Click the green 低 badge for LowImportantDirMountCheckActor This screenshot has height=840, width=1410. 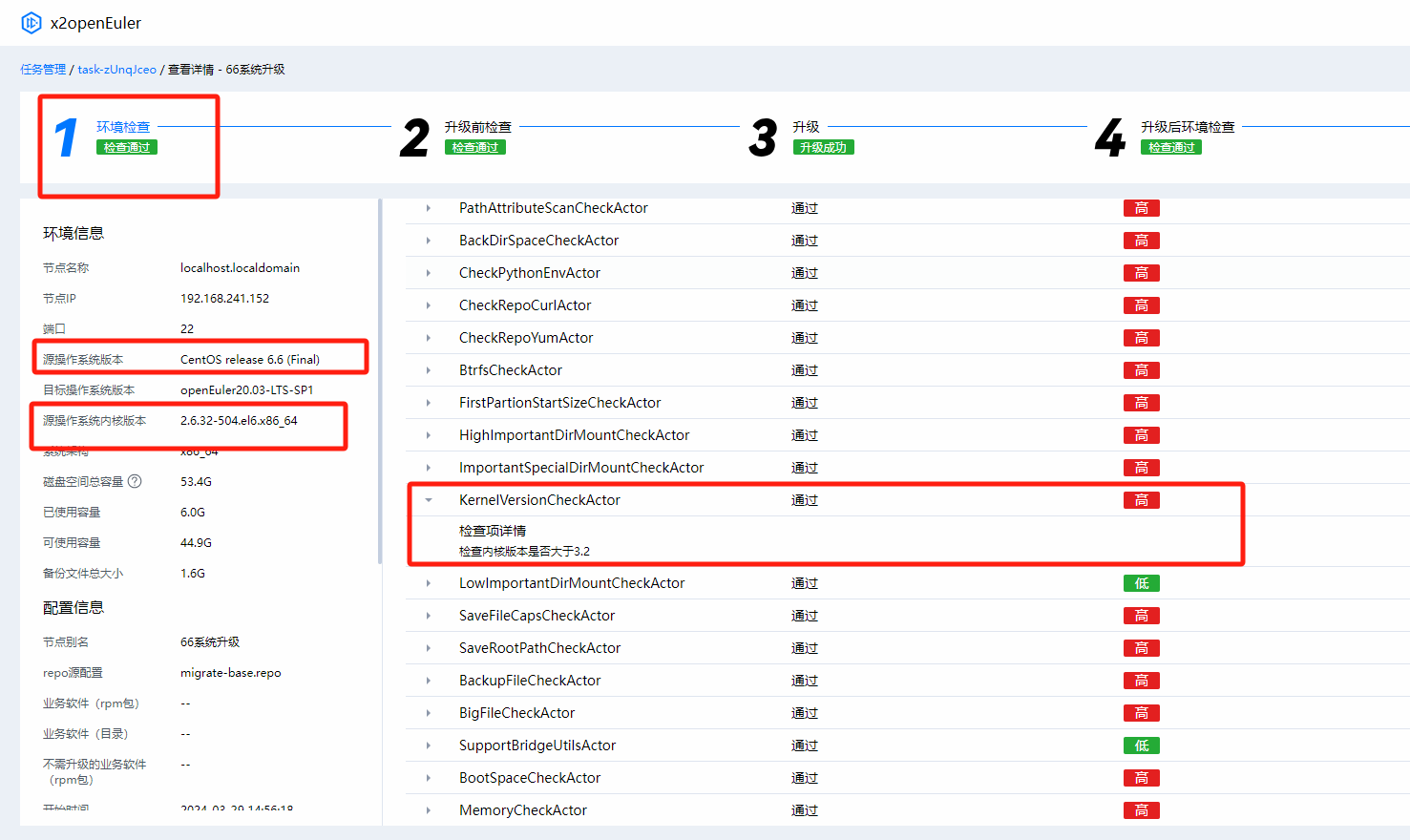(x=1141, y=583)
